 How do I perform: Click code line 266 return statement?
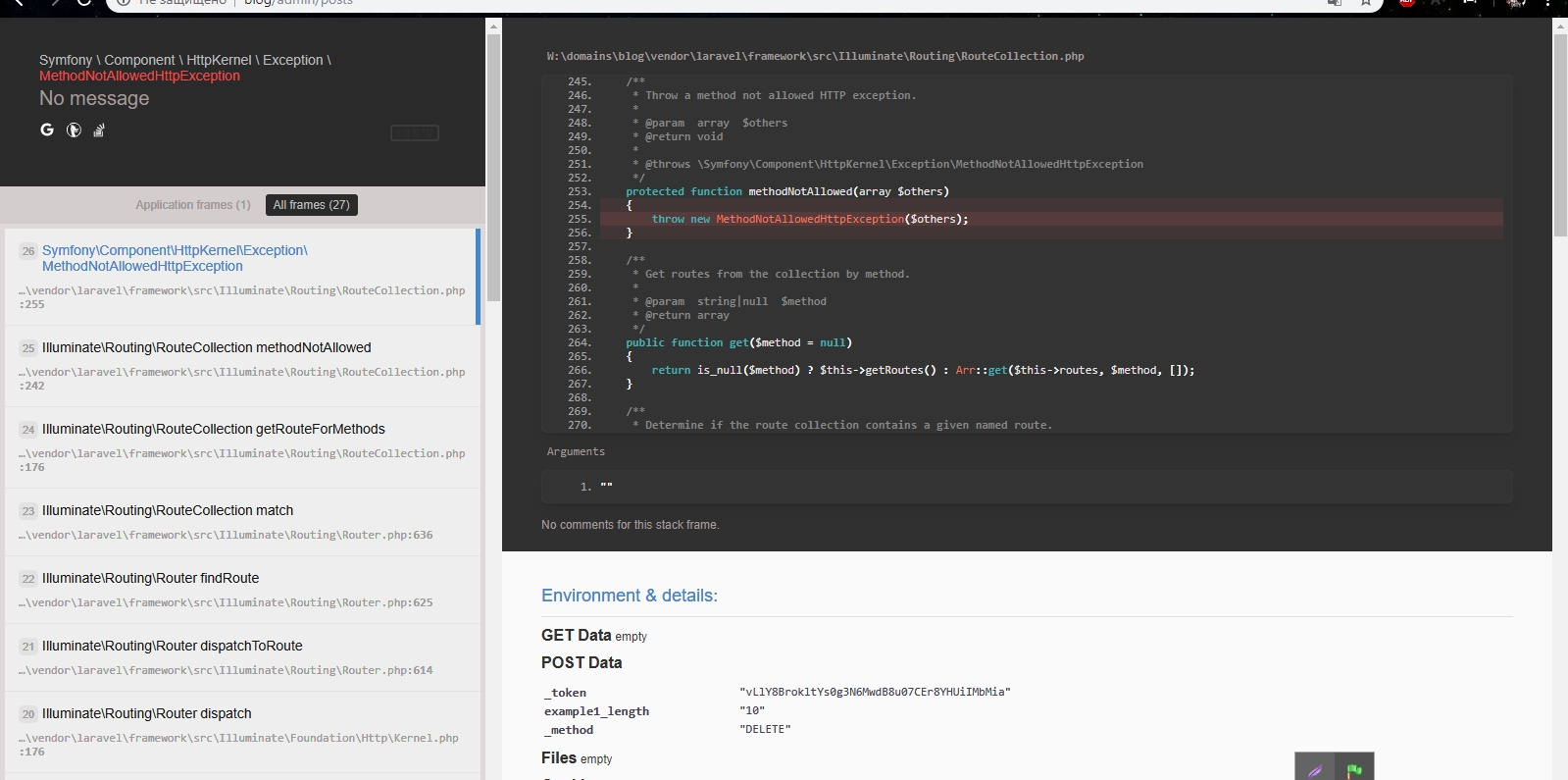(923, 370)
